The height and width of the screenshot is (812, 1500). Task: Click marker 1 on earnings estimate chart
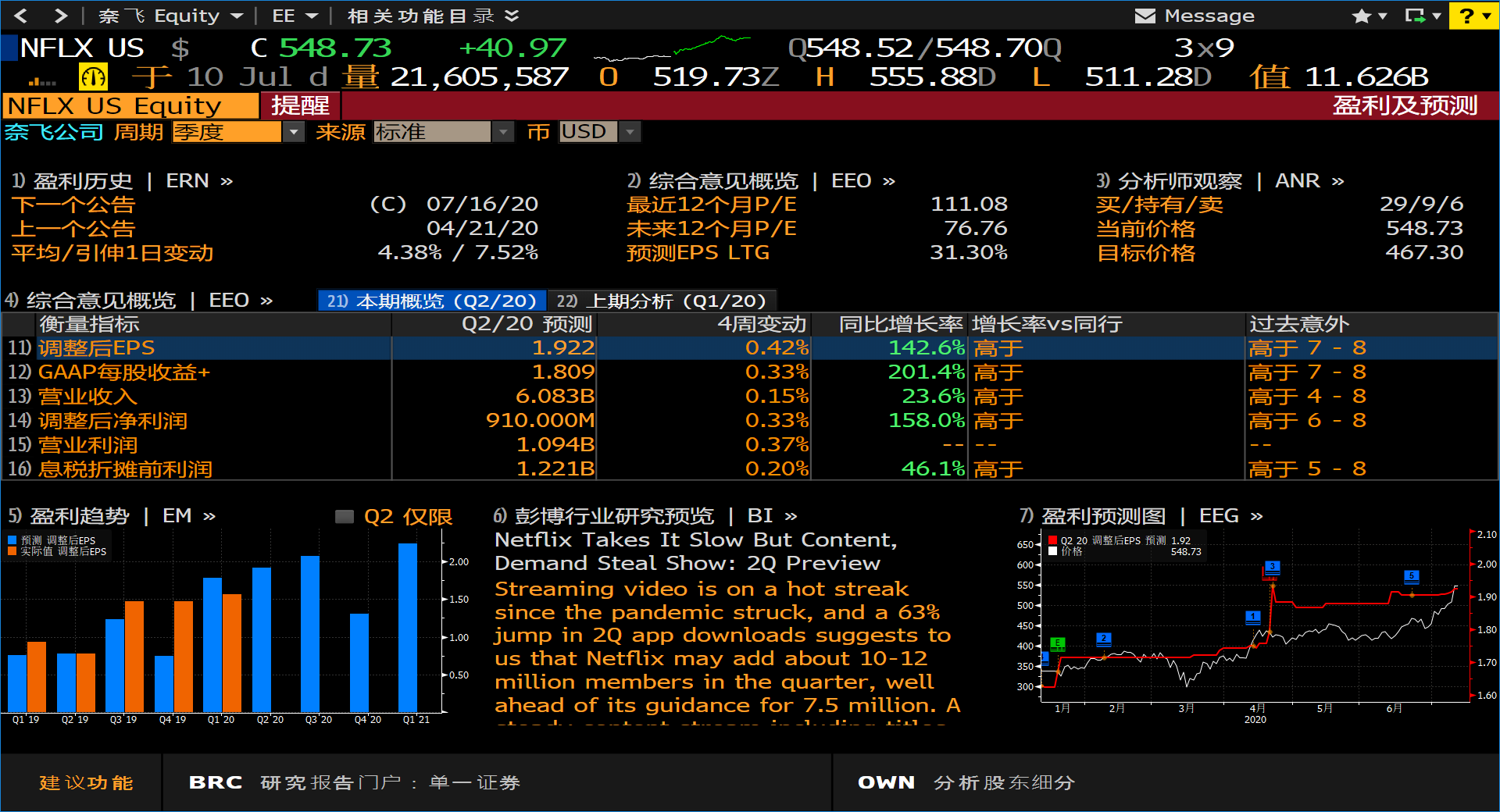(x=1253, y=617)
